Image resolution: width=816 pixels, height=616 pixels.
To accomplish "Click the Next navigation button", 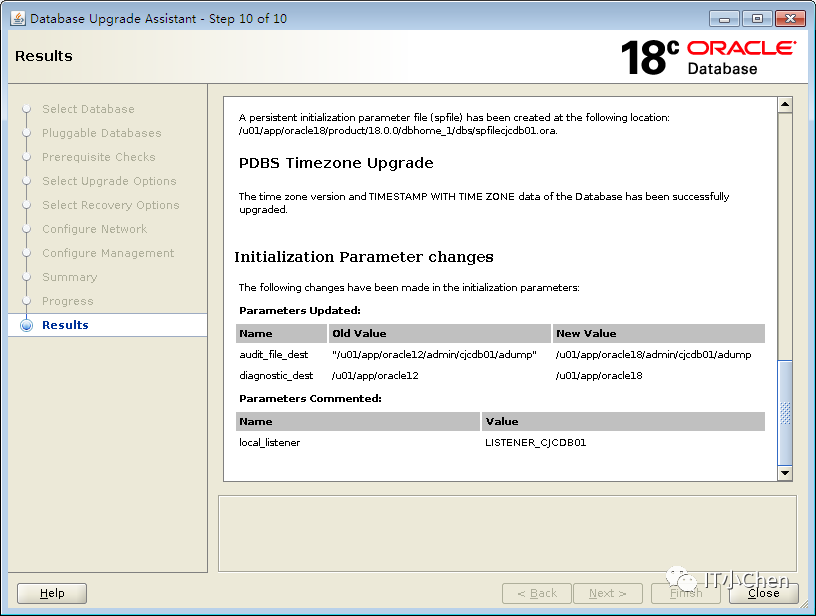I will [x=607, y=593].
